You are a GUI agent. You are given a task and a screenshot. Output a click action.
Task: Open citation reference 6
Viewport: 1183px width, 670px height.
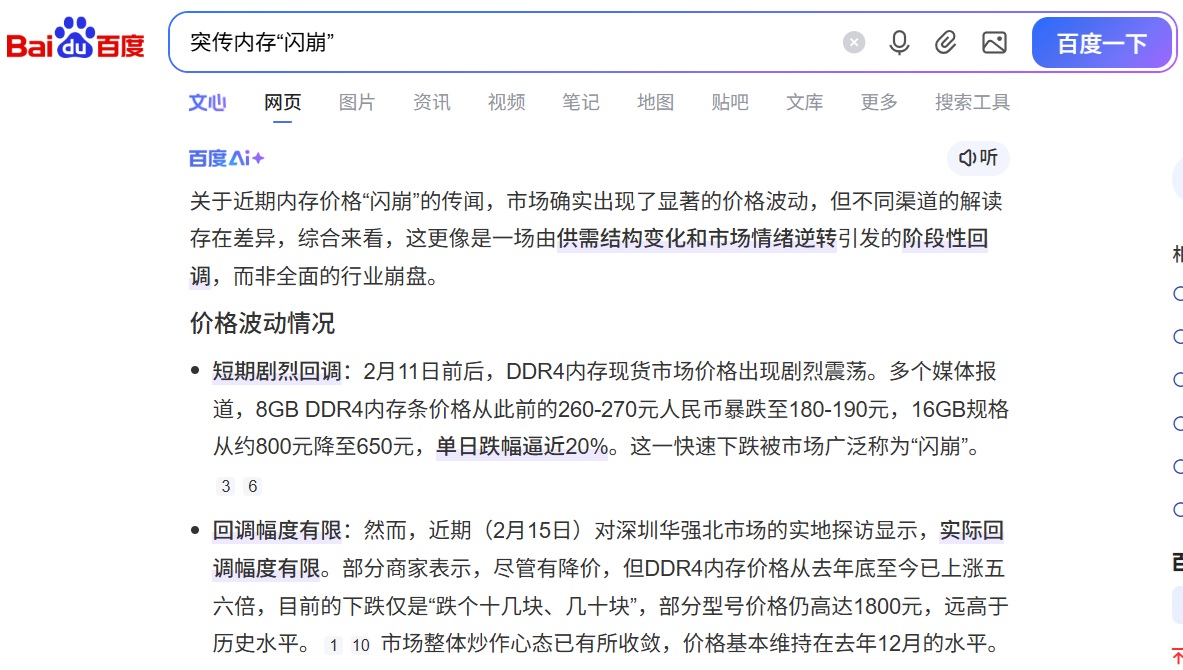tap(253, 487)
